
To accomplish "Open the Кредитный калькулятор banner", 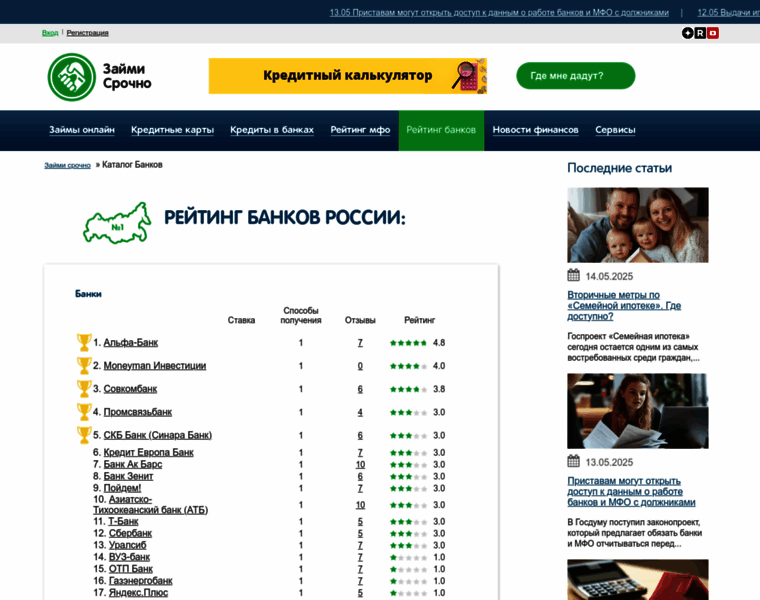I will click(x=348, y=76).
